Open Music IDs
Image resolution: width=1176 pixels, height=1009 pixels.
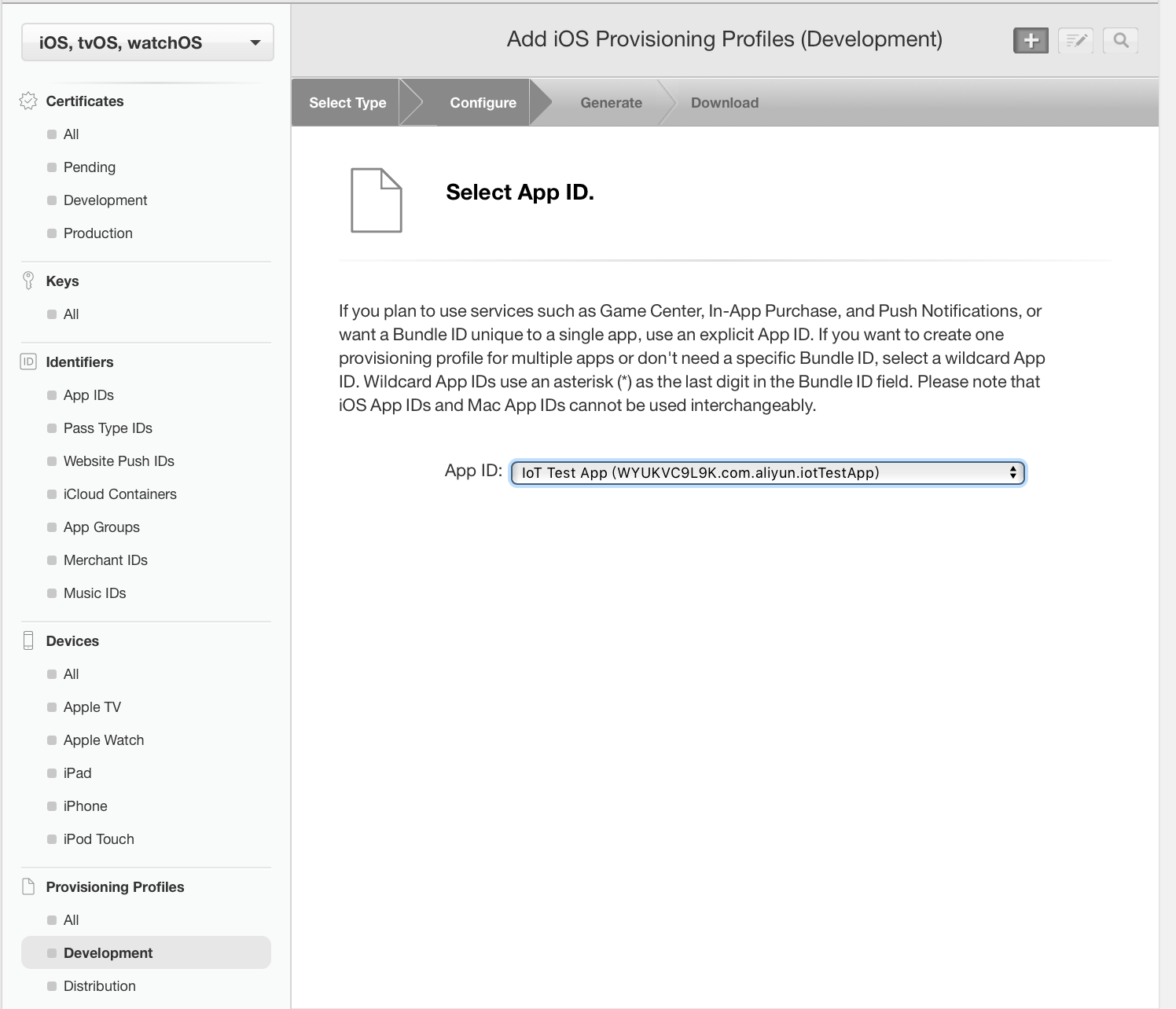point(94,593)
